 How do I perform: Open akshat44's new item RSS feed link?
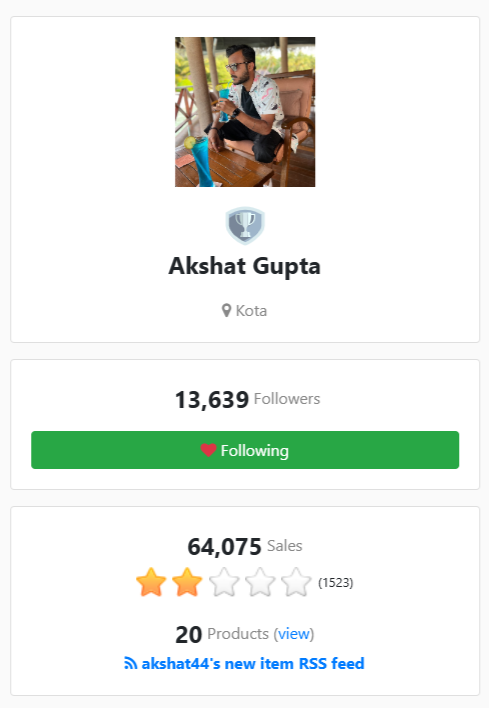click(244, 663)
